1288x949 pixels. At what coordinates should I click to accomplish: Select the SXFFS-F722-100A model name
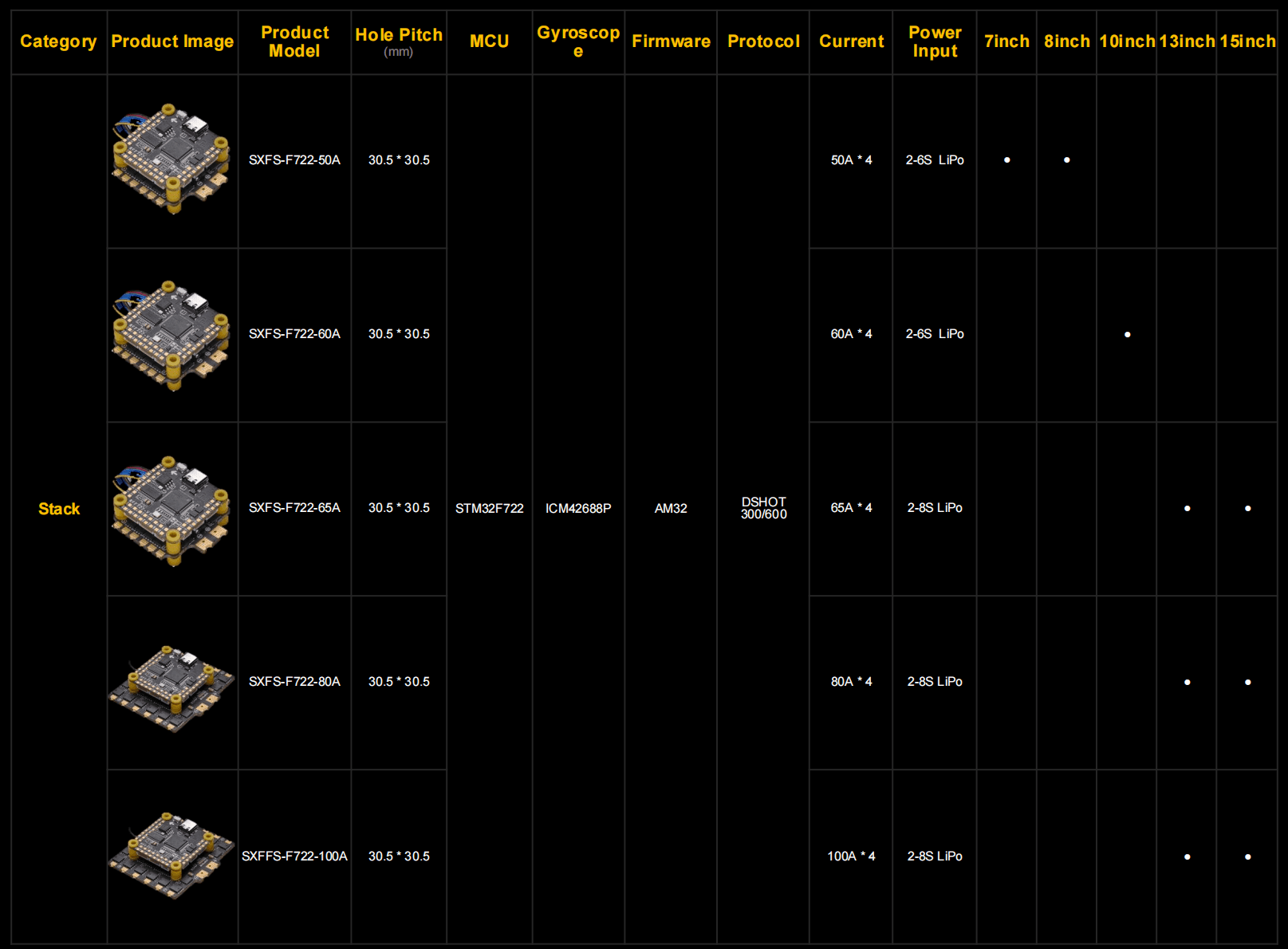click(x=294, y=856)
